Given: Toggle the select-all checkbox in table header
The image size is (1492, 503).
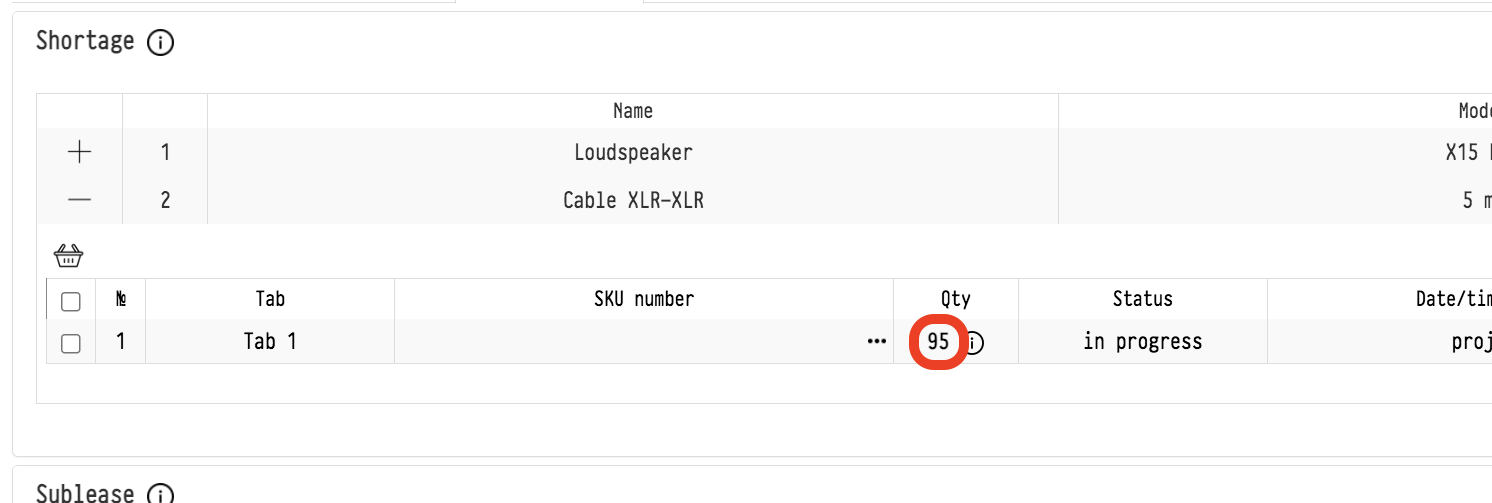Looking at the screenshot, I should [71, 300].
